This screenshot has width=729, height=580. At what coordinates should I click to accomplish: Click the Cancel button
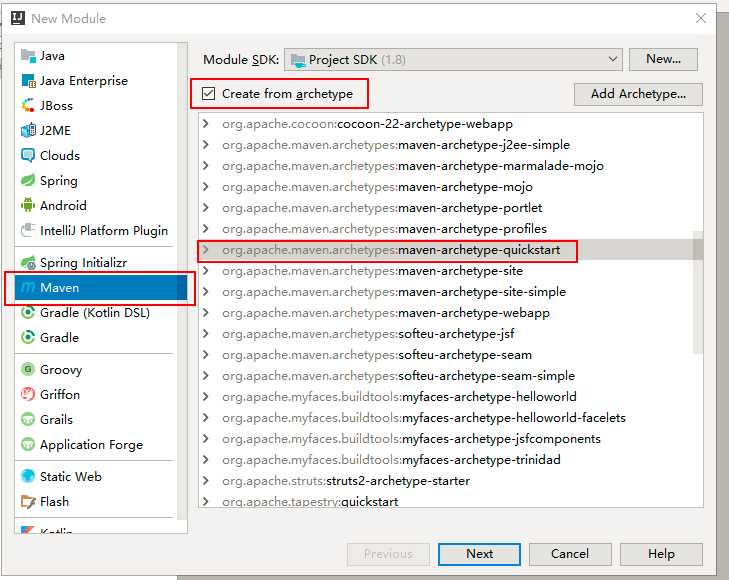pyautogui.click(x=570, y=554)
